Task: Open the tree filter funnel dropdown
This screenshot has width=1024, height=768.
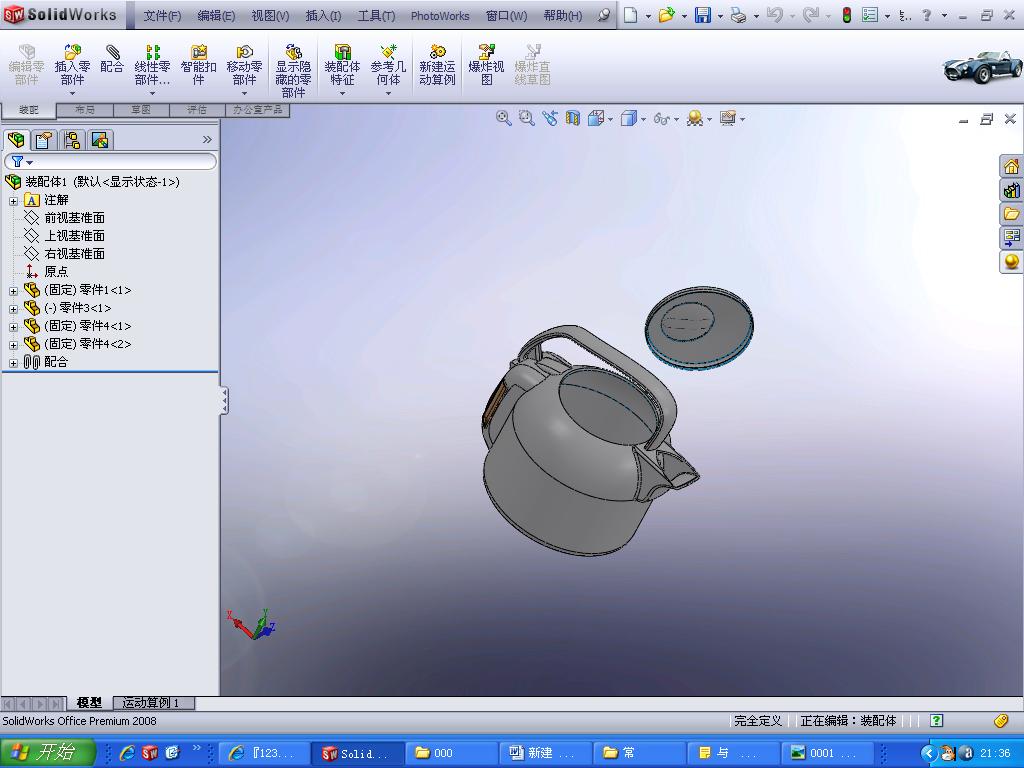Action: (22, 161)
